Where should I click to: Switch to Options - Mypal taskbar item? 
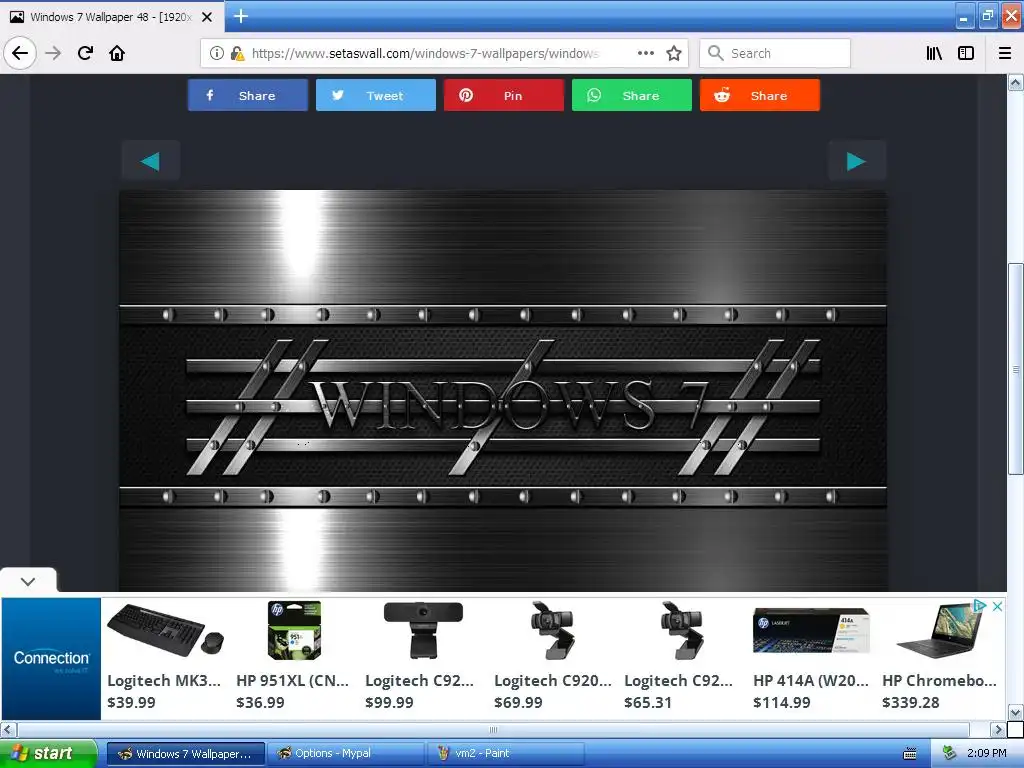point(346,754)
